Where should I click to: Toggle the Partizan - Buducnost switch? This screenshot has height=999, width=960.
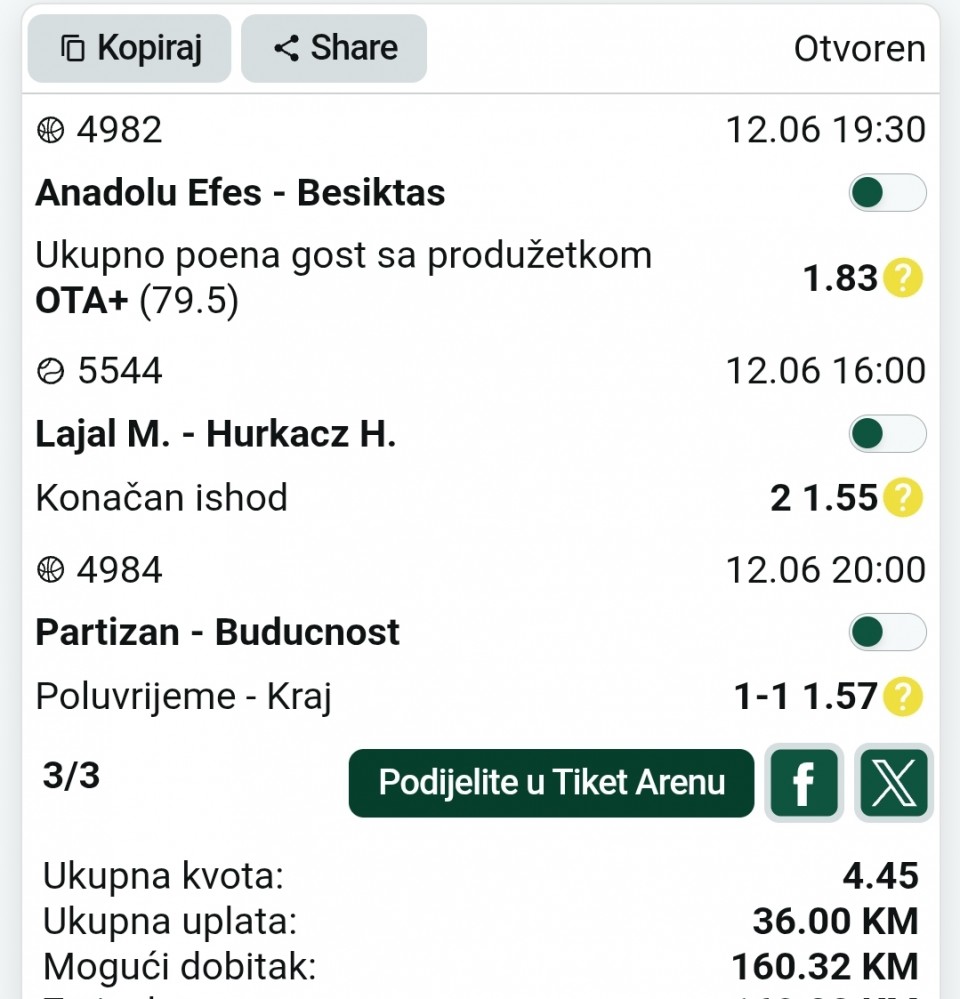tap(887, 632)
